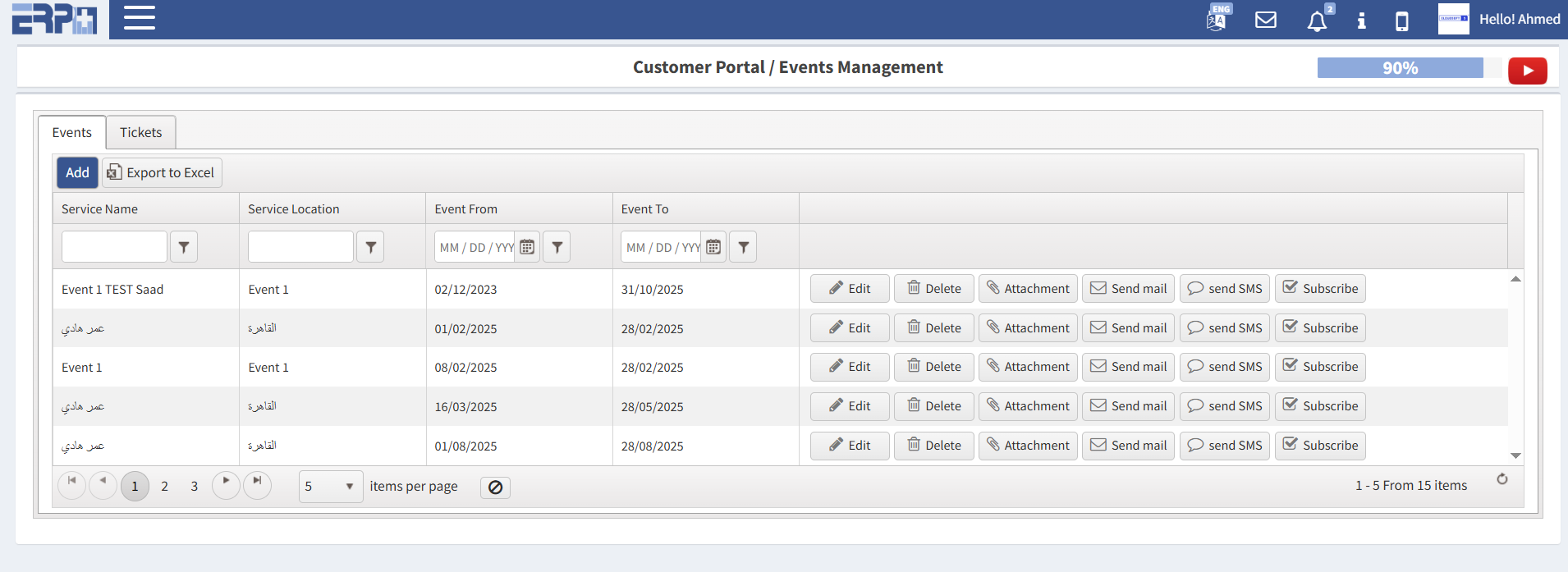Screen dimensions: 1568x572
Task: Switch to the Tickets tab
Action: [140, 132]
